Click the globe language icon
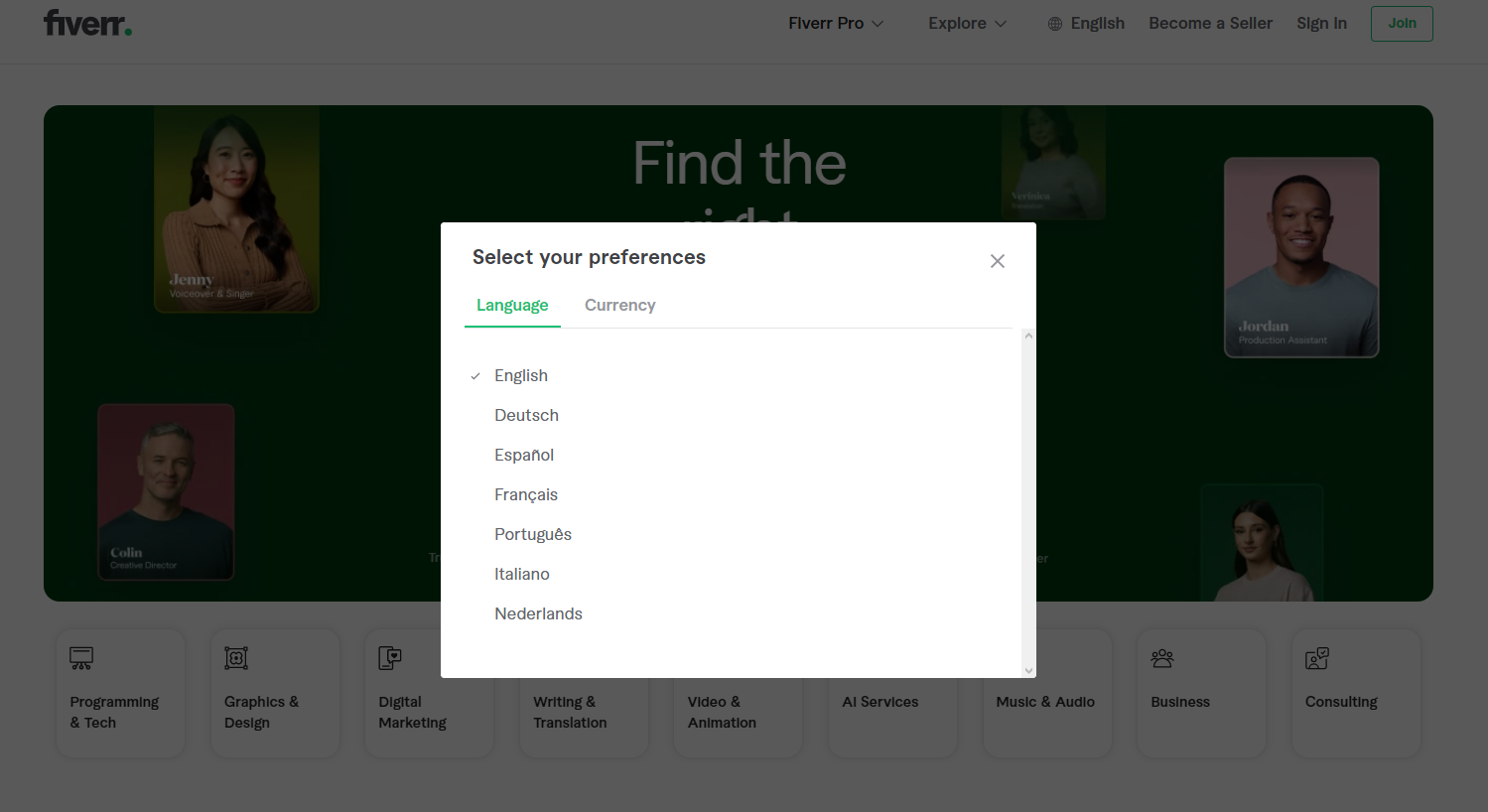Image resolution: width=1488 pixels, height=812 pixels. click(x=1055, y=24)
